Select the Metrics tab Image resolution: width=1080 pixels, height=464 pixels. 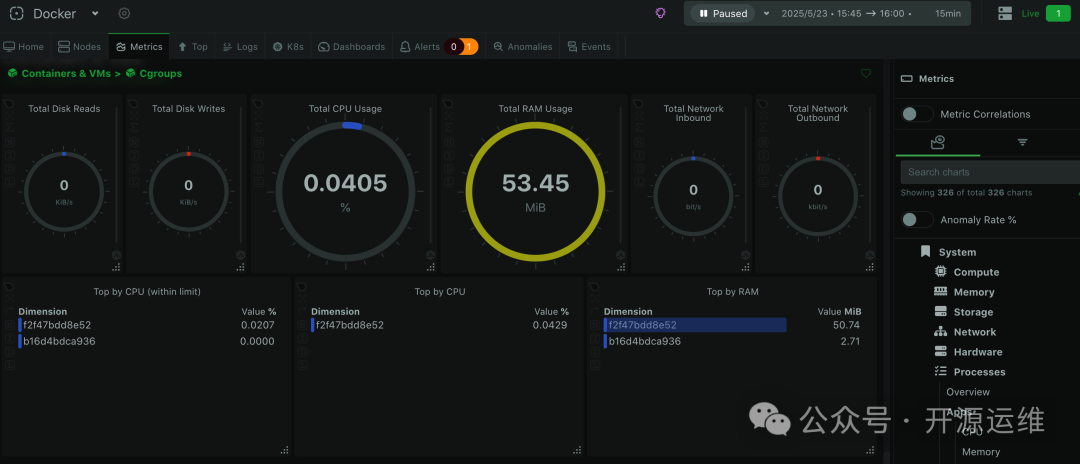pos(139,47)
